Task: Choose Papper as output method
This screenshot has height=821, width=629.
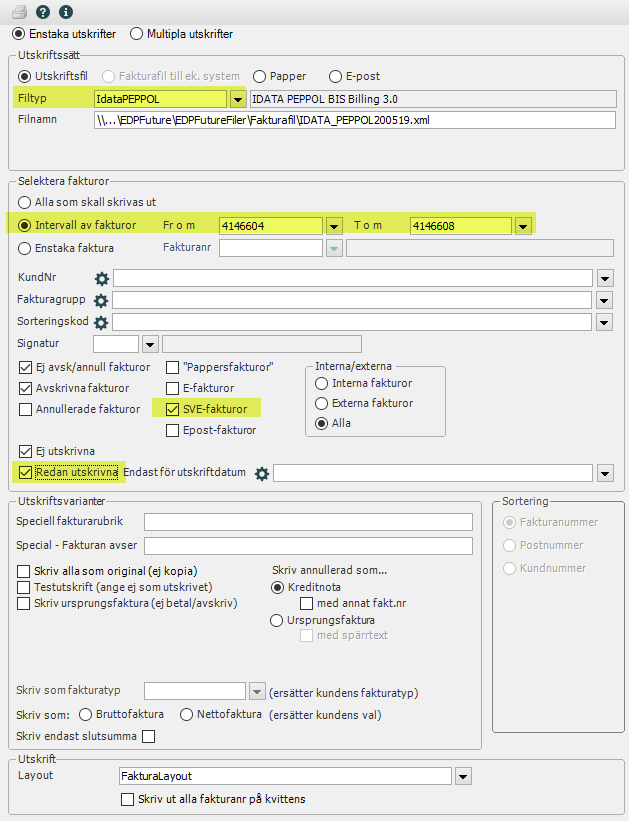Action: pyautogui.click(x=259, y=76)
